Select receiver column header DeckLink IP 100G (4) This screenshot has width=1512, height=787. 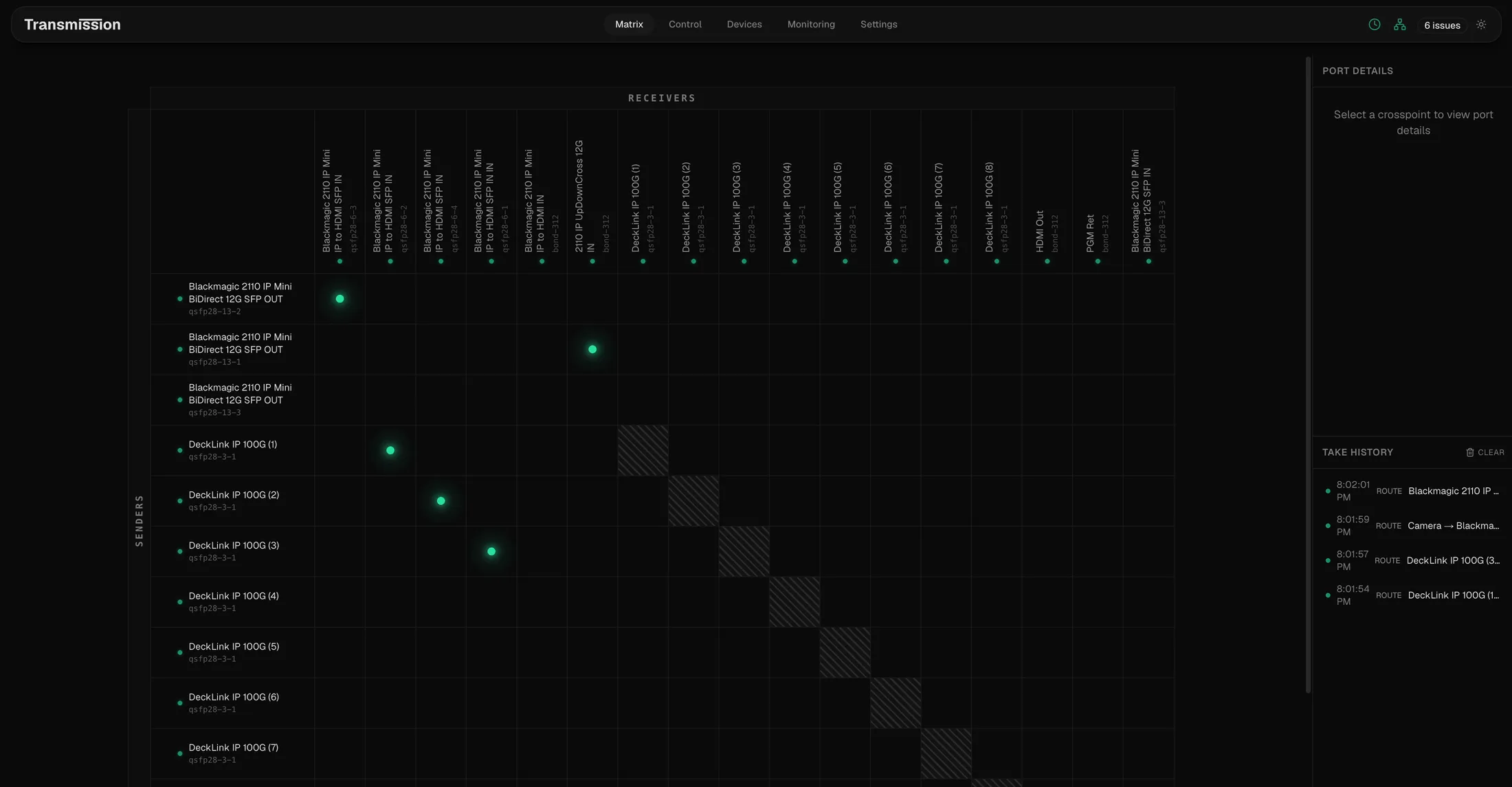[x=794, y=192]
